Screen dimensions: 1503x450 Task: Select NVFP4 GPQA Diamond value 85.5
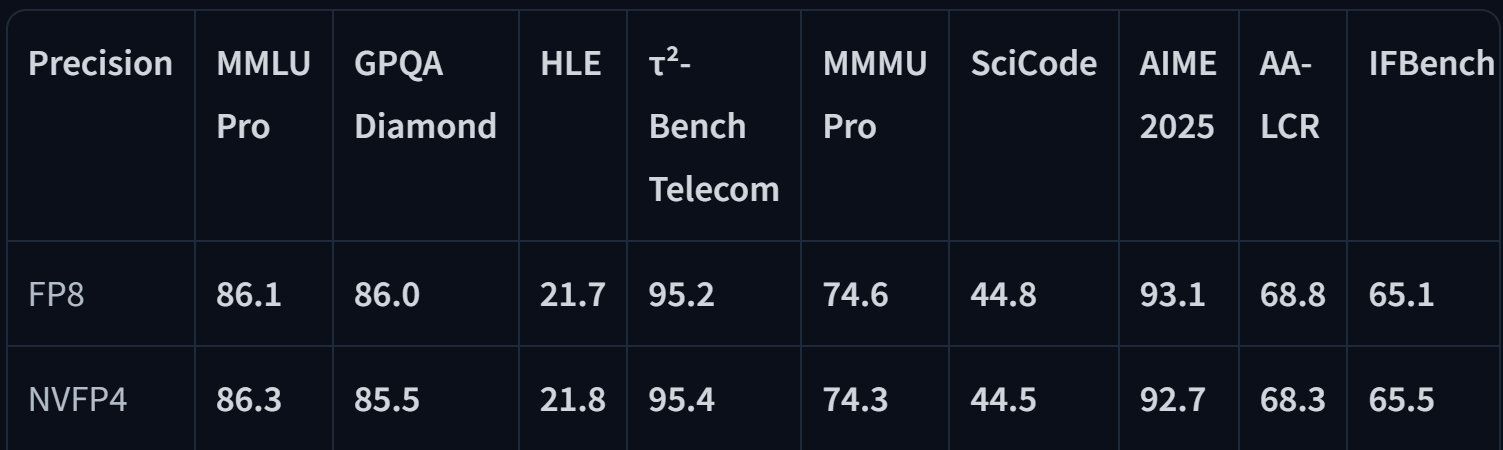point(387,401)
